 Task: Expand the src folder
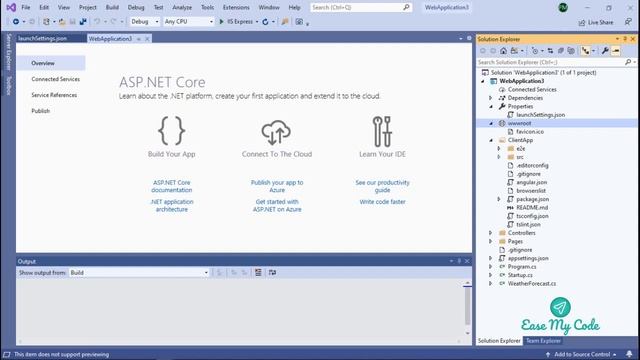tap(499, 157)
